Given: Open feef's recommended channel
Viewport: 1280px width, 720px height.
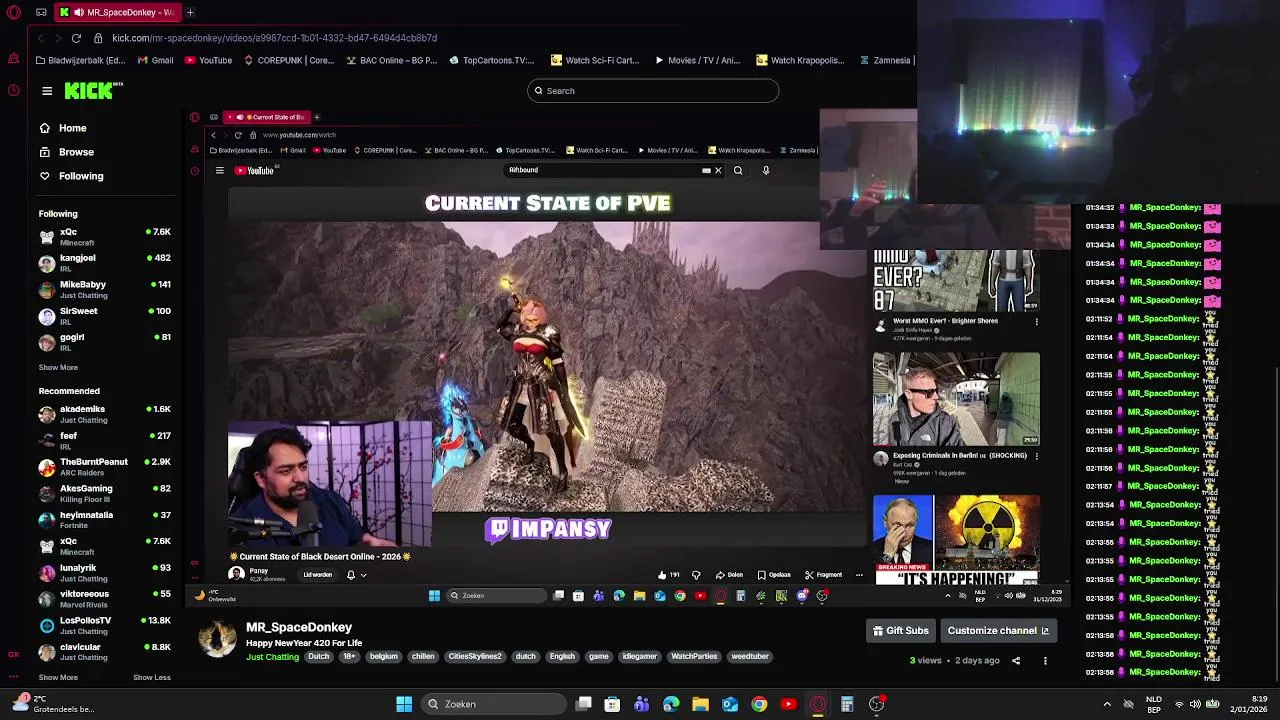Looking at the screenshot, I should click(x=104, y=441).
